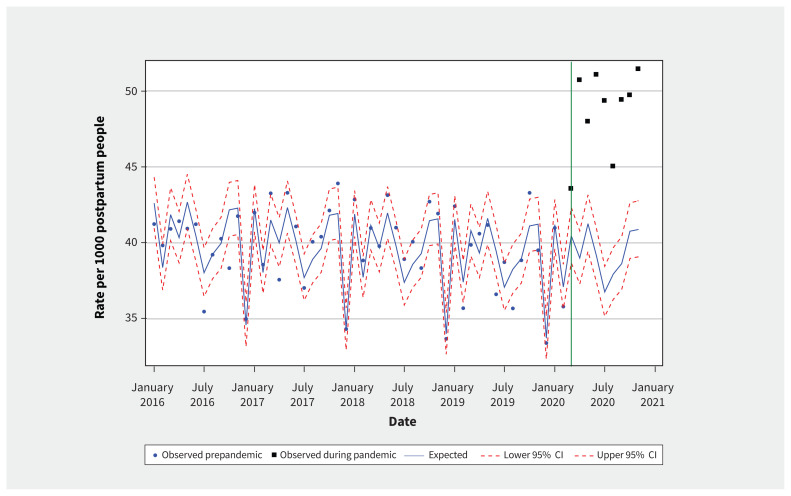Click the 'Expected' legend entry

pyautogui.click(x=437, y=455)
